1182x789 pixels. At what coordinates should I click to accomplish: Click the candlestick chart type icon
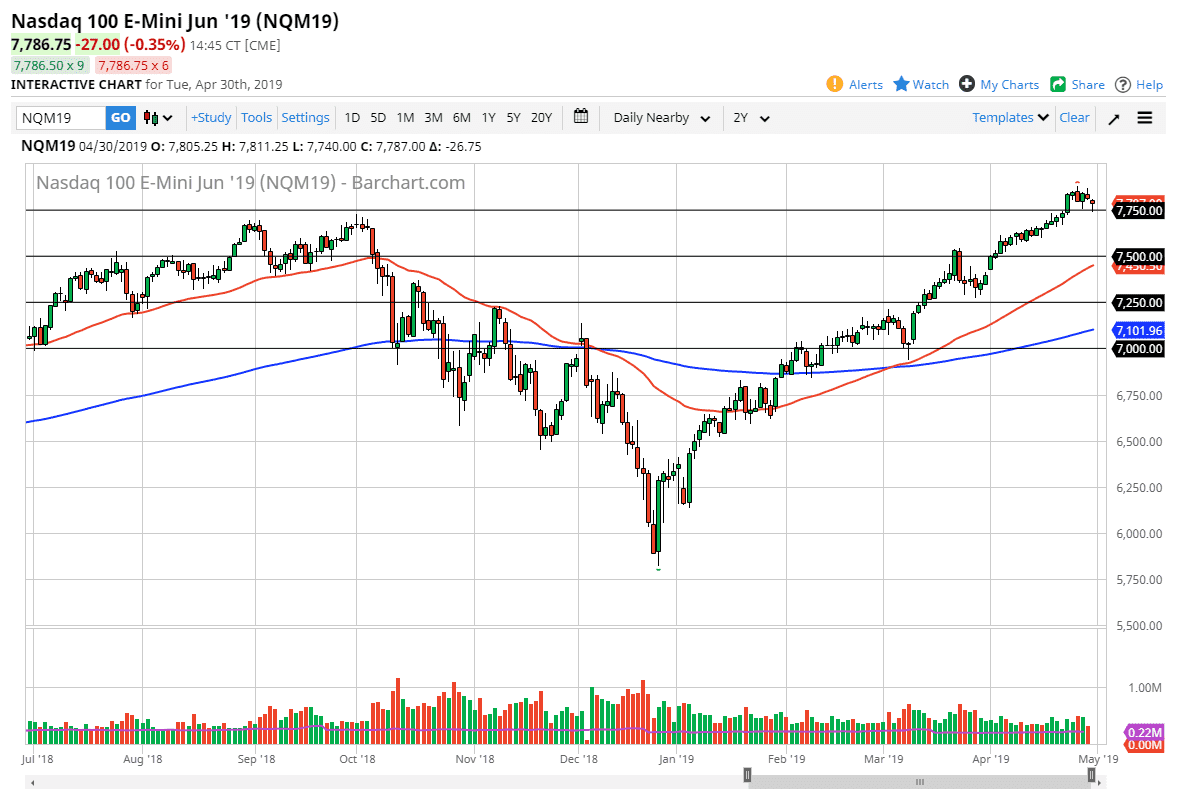(148, 117)
